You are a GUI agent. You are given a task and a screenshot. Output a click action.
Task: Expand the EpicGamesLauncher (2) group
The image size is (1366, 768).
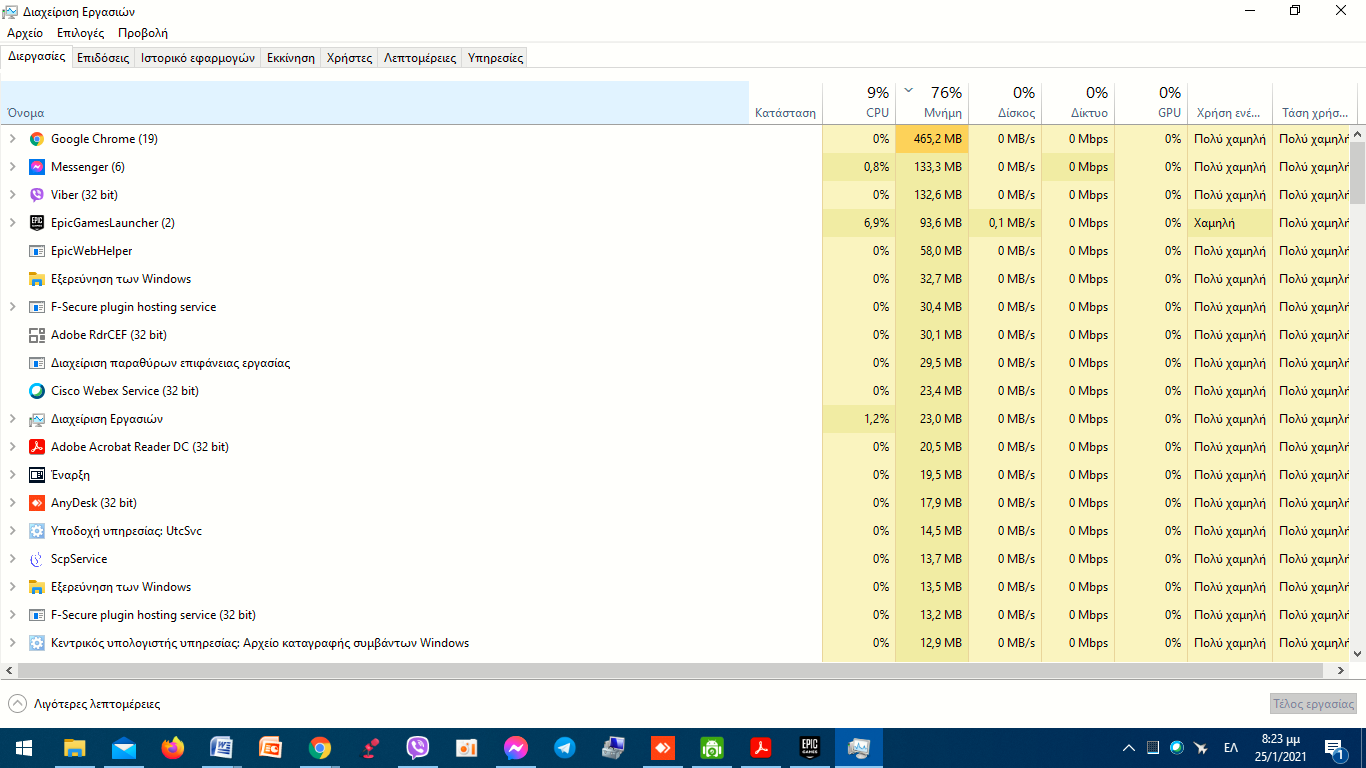coord(13,223)
